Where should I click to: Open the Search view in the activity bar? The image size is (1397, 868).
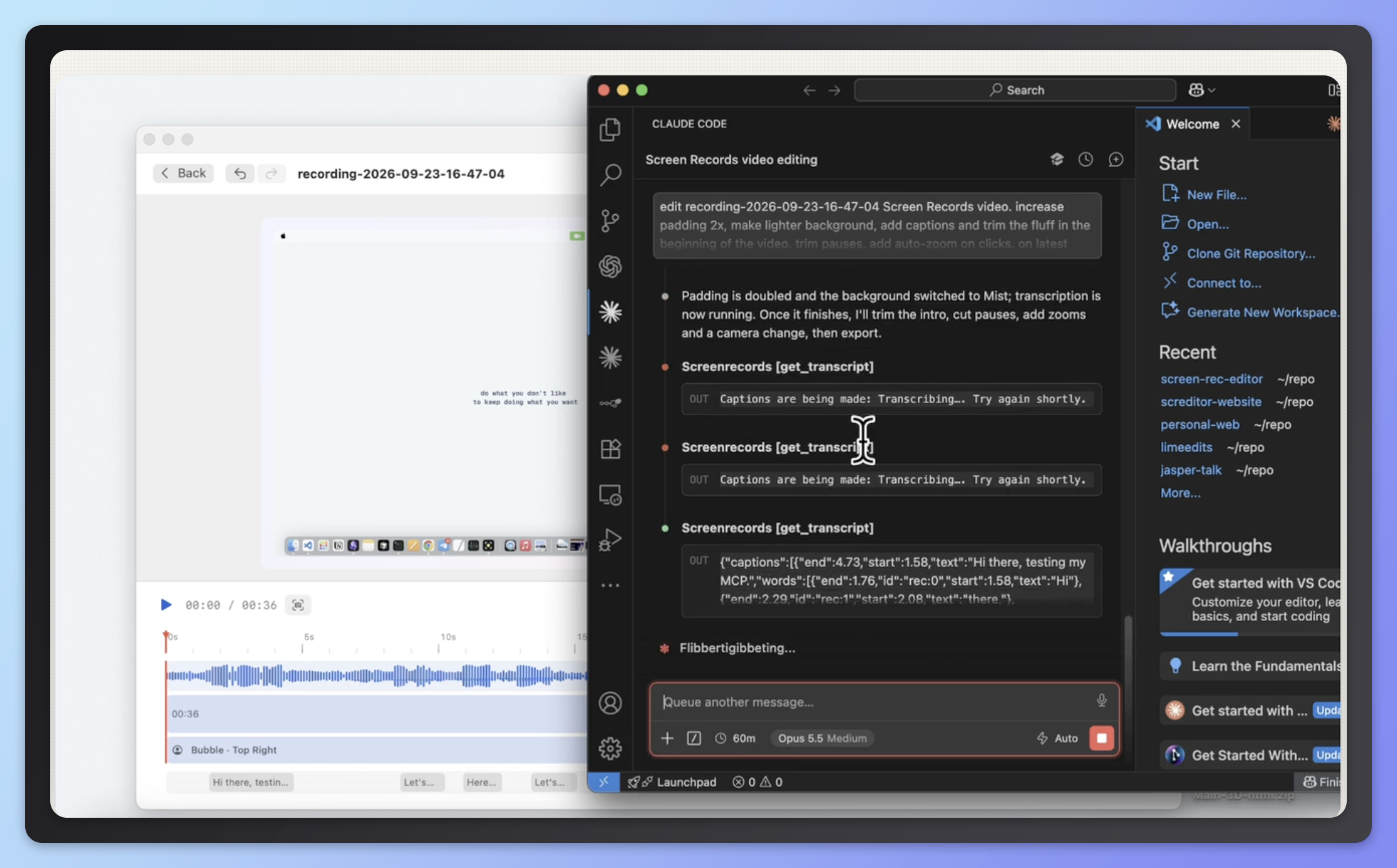(610, 175)
